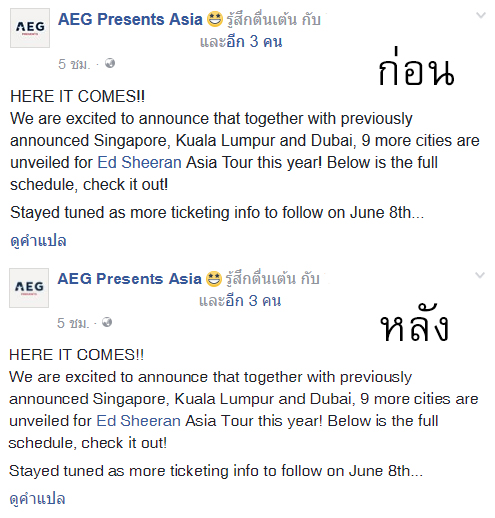Click the AEG logo thumbnail in second post
The image size is (495, 518).
[29, 288]
